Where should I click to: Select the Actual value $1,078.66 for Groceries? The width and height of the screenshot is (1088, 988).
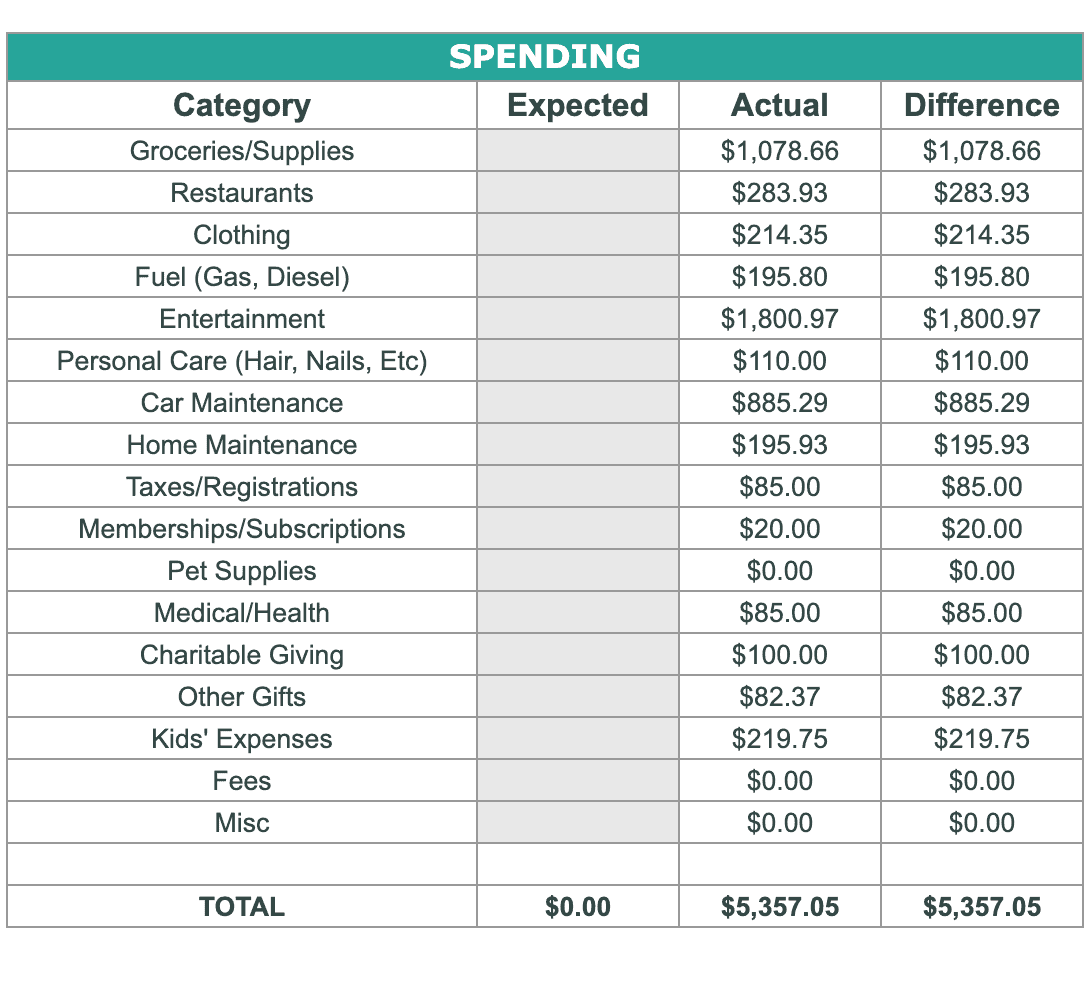point(779,151)
